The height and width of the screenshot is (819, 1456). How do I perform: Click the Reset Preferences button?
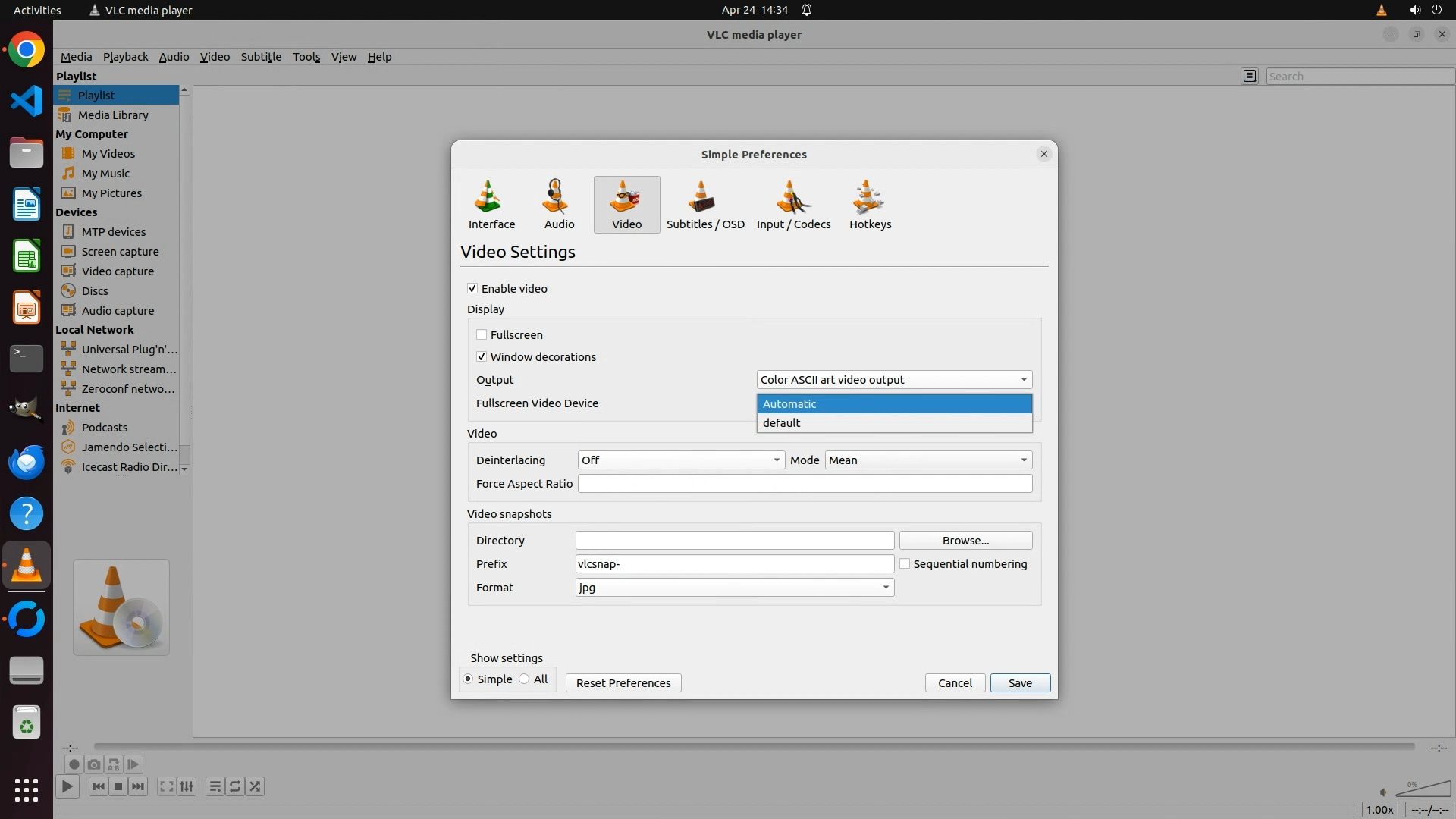623,683
